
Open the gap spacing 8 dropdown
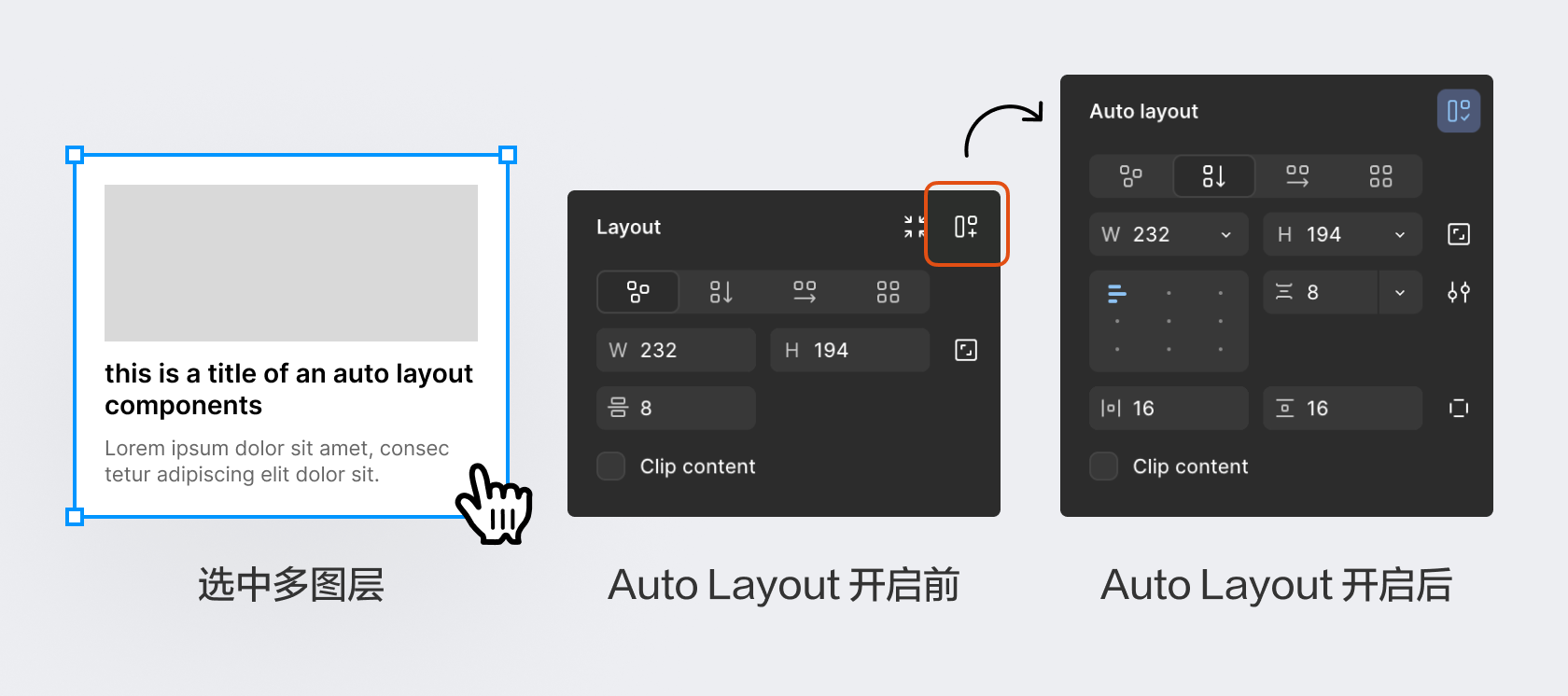pos(1399,293)
